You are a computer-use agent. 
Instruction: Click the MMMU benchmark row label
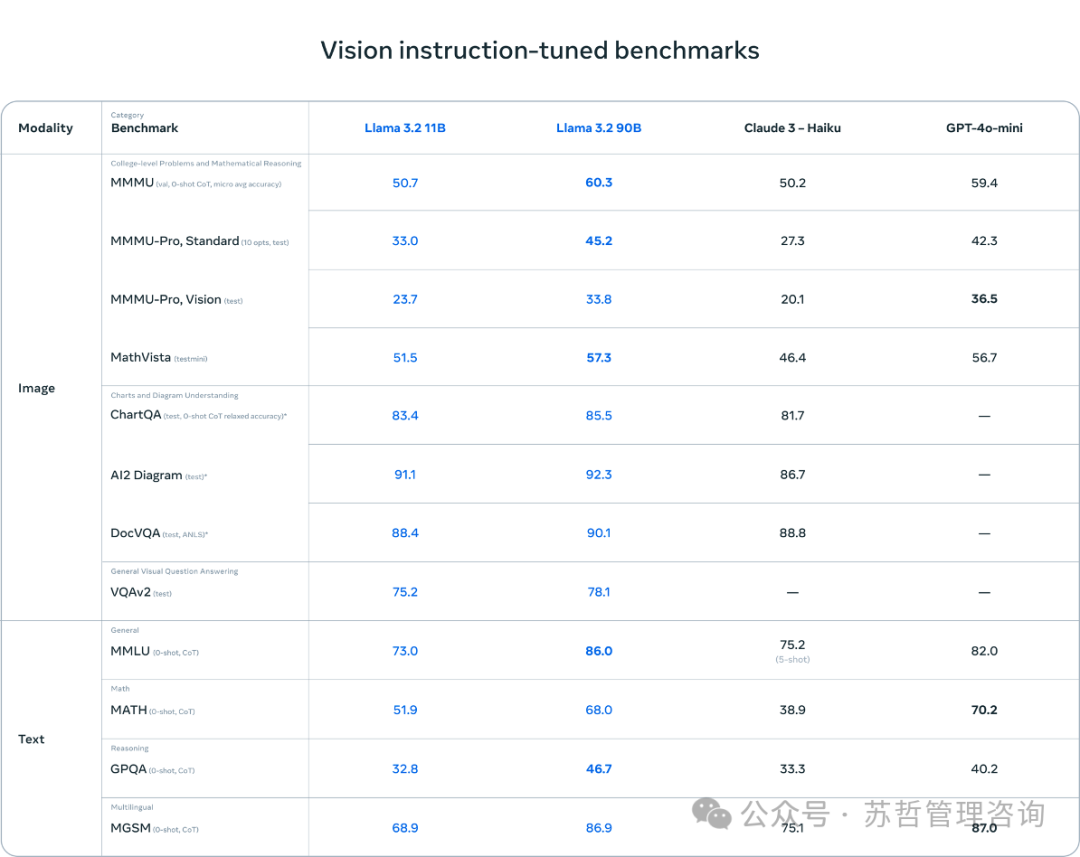coord(132,183)
